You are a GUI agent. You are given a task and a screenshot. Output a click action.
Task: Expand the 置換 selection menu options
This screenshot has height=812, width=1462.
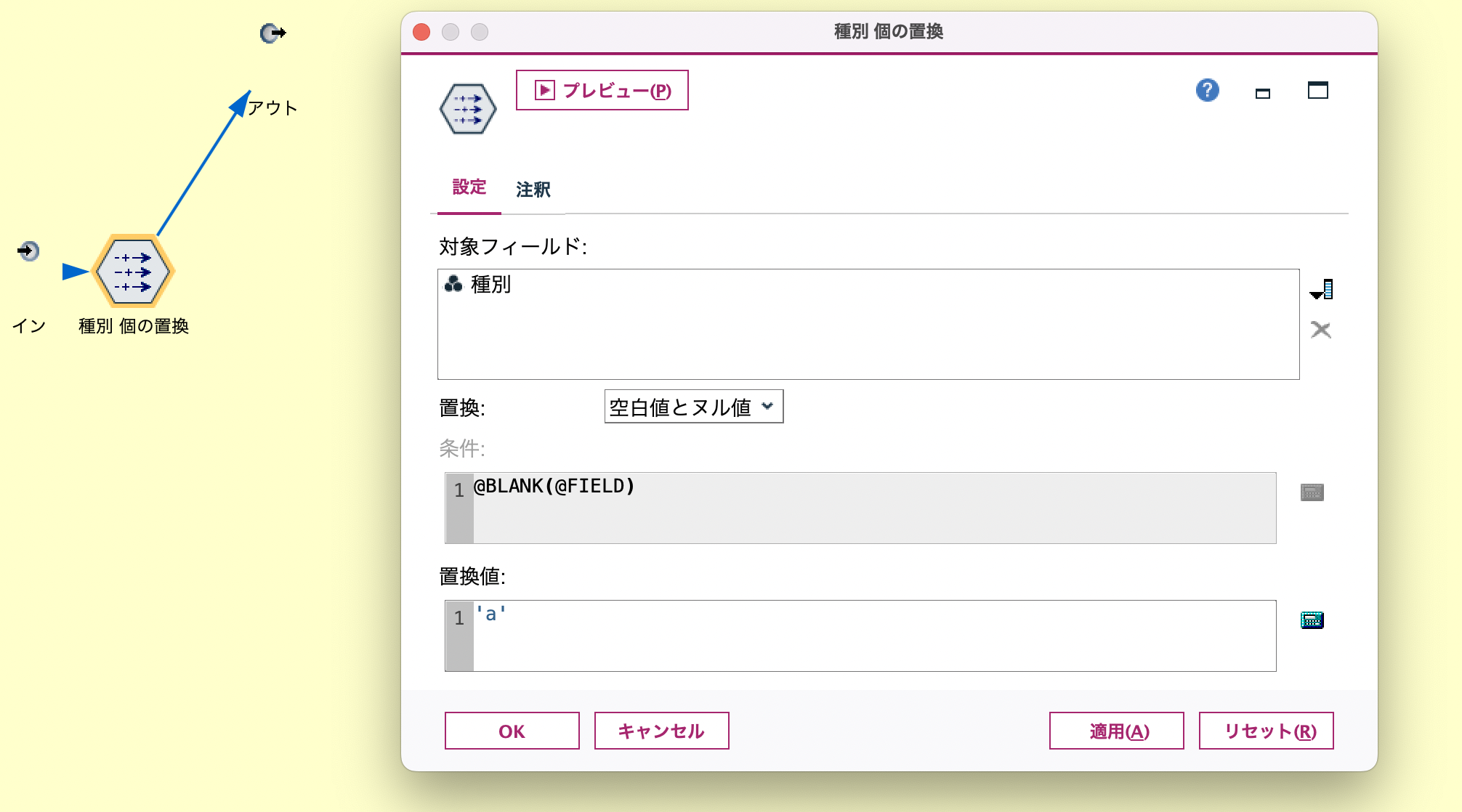[770, 407]
